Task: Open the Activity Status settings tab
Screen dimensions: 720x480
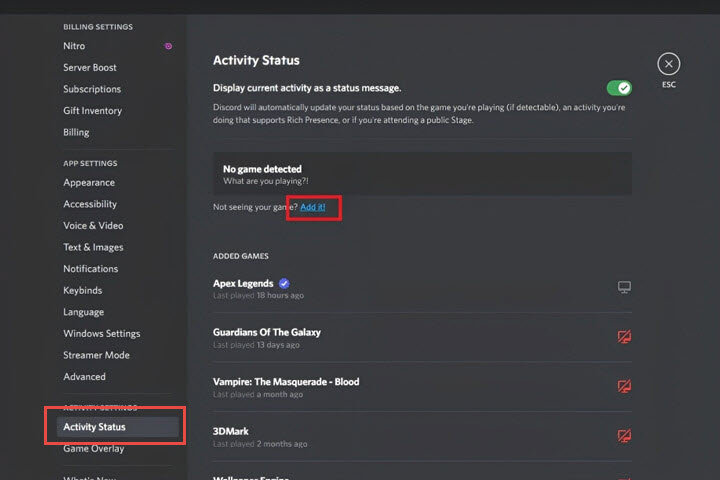Action: tap(95, 427)
